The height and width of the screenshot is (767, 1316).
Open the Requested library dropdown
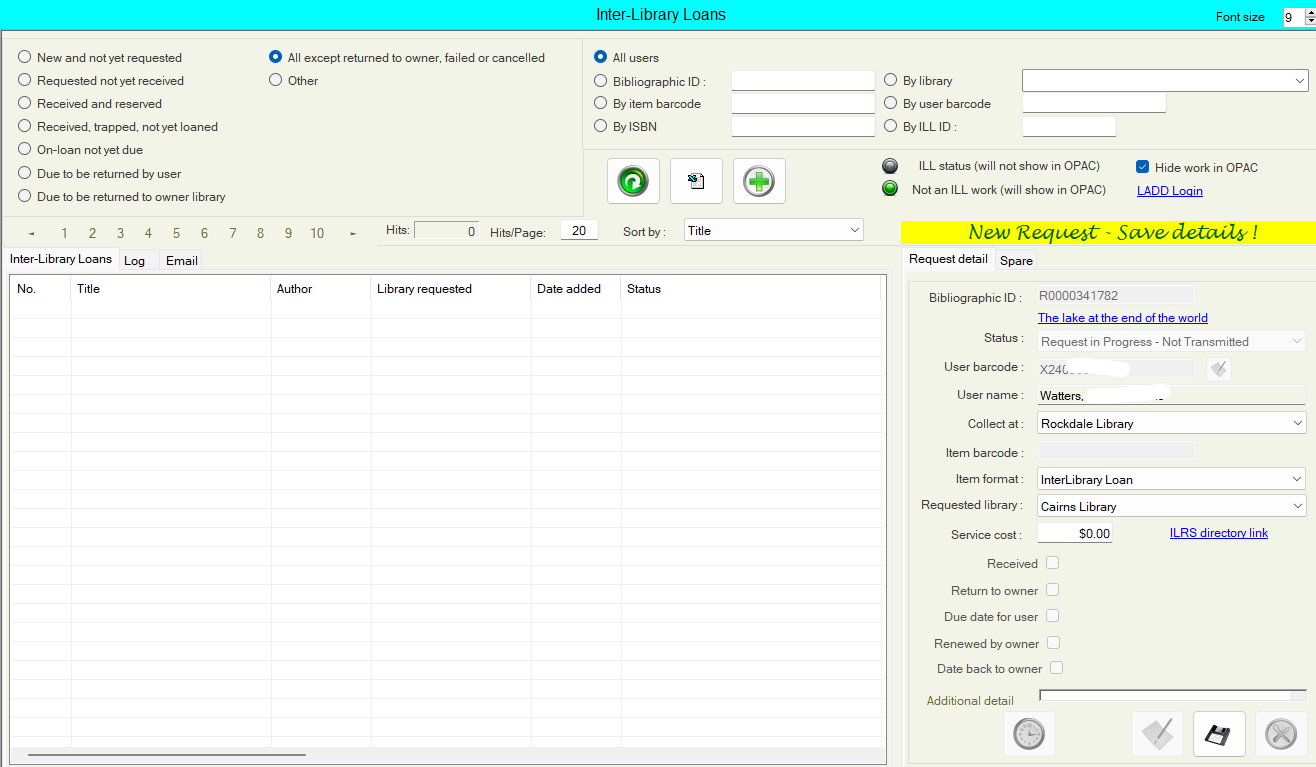click(x=1171, y=507)
